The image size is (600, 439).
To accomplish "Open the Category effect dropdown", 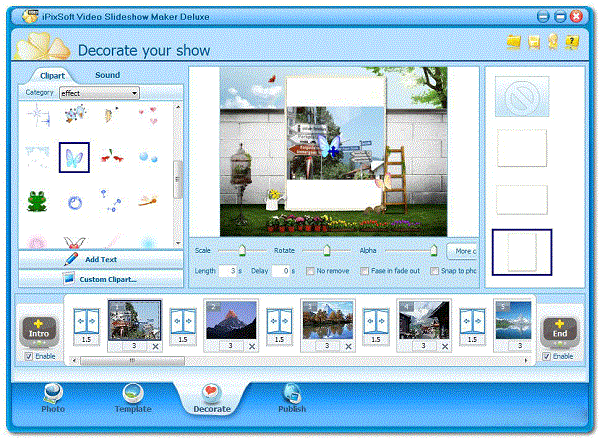I will 99,93.
